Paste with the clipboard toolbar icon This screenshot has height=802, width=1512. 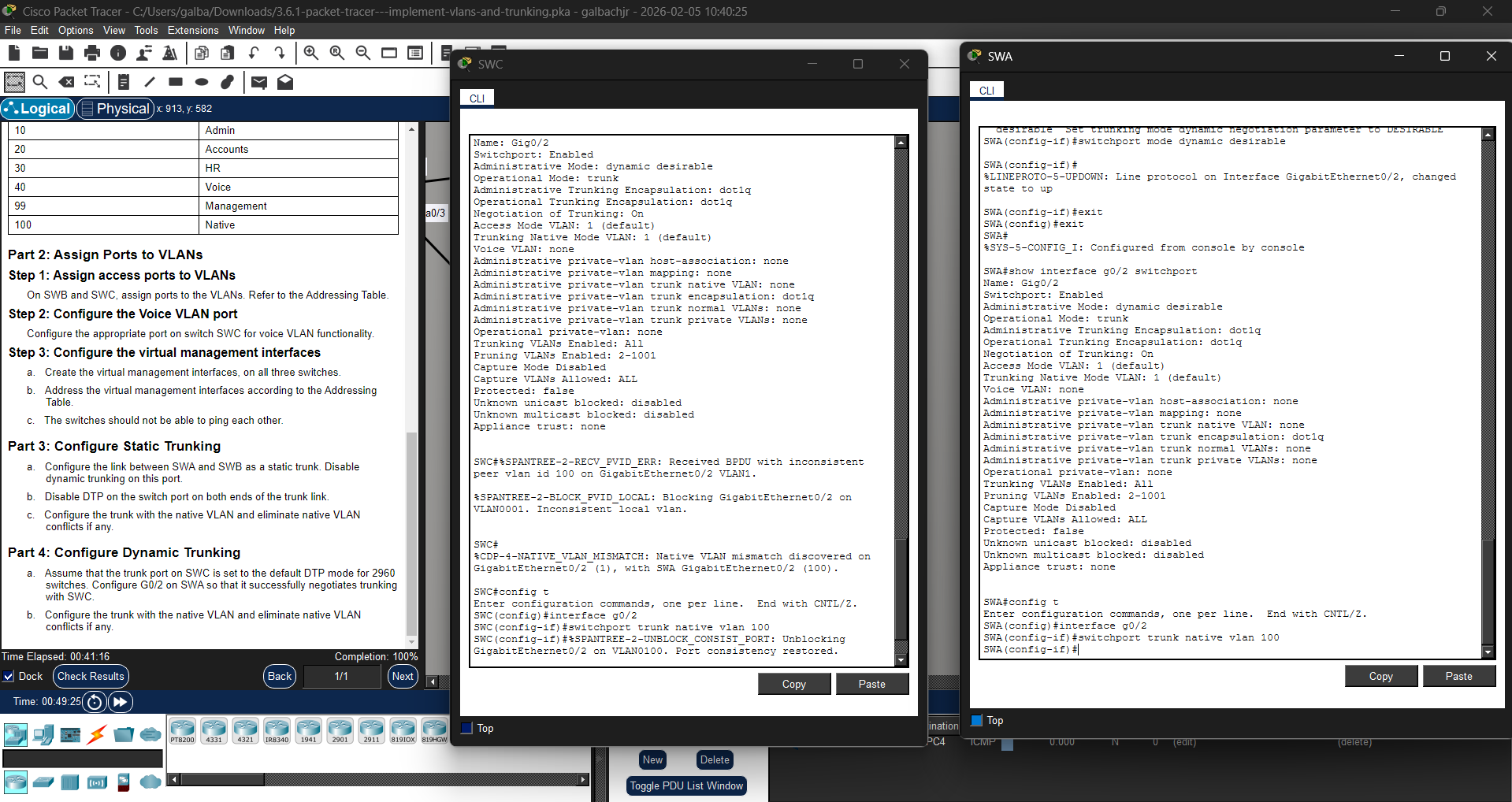[228, 53]
